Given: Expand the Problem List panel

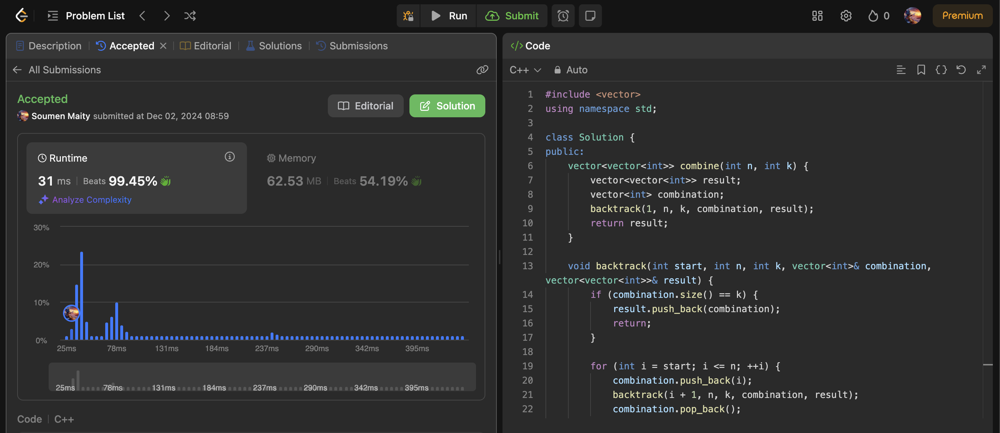Looking at the screenshot, I should pos(86,16).
